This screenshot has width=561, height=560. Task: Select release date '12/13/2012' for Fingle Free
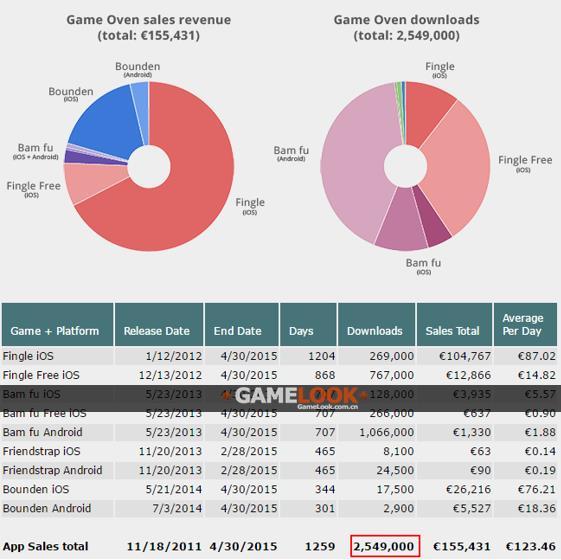coord(170,375)
